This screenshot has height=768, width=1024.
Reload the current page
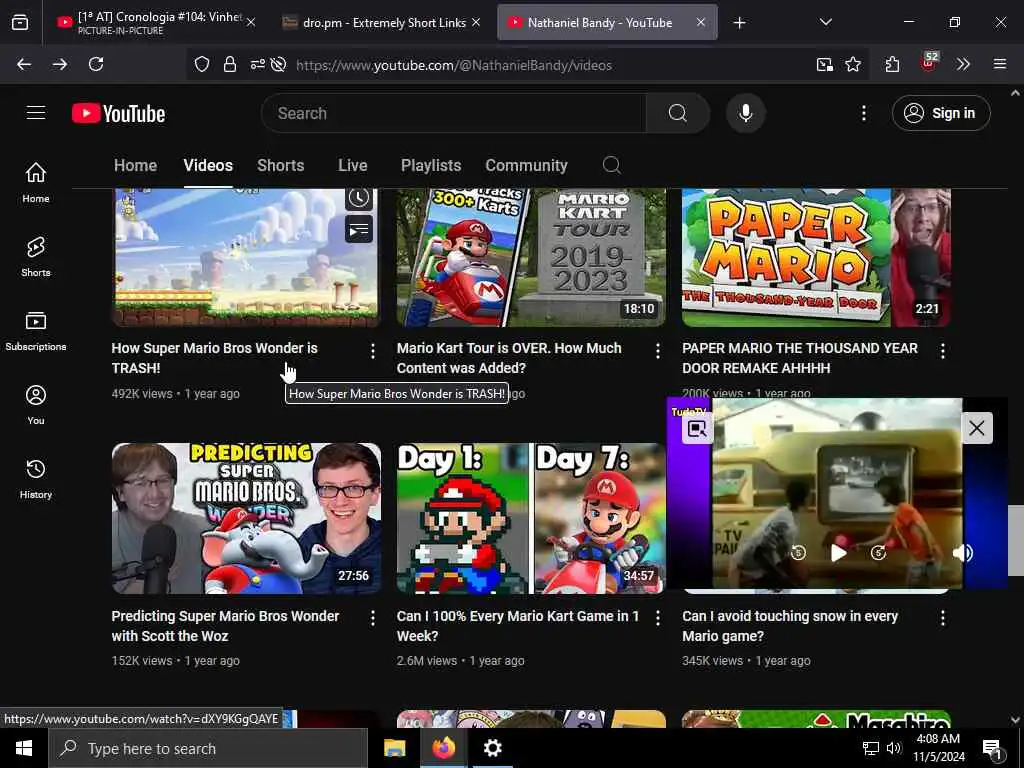pos(96,64)
